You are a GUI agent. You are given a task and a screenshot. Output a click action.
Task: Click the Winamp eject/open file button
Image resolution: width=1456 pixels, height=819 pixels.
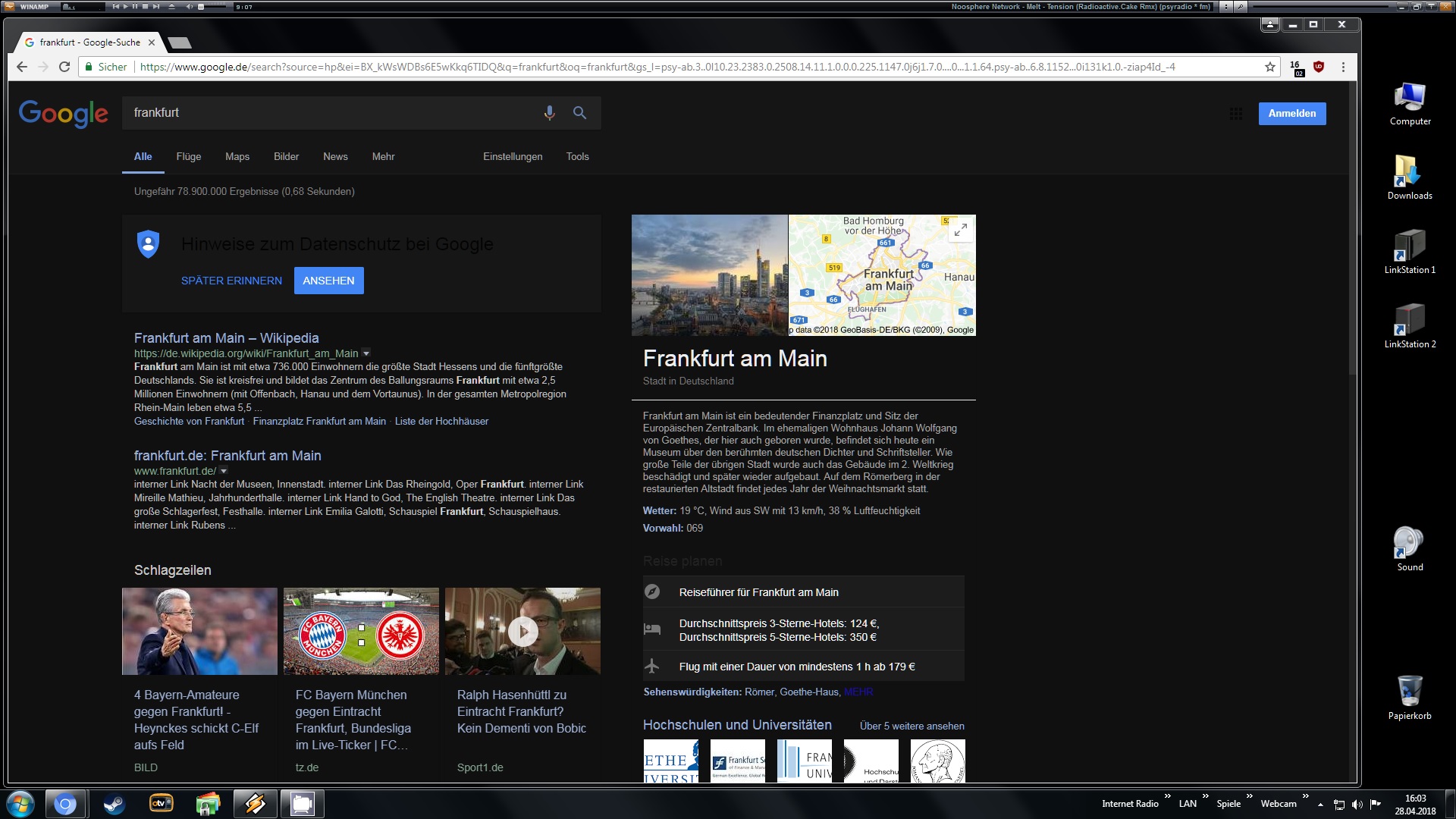click(171, 6)
